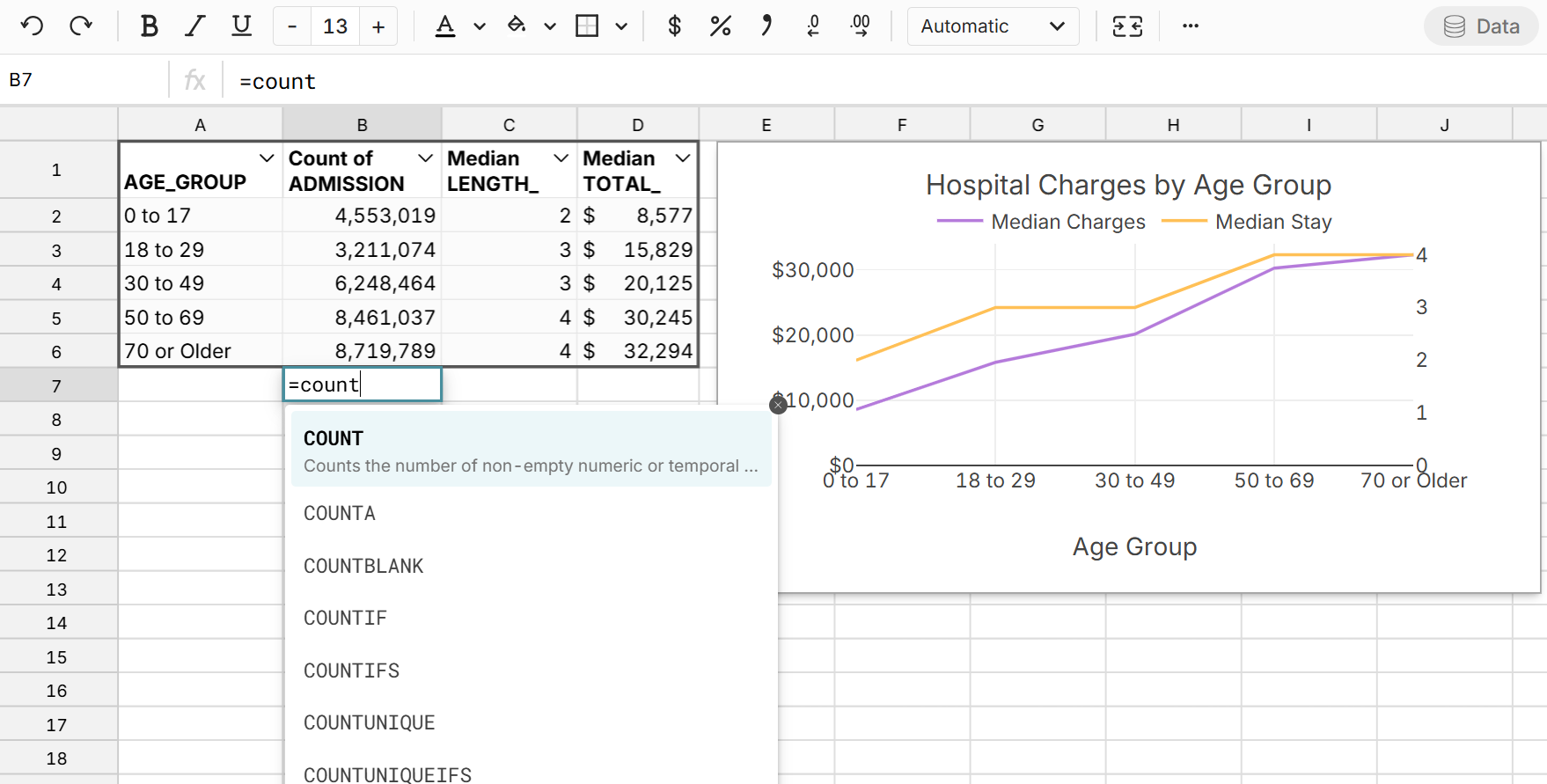Screen dimensions: 1547x784
Task: Click the Redo arrow icon
Action: (x=81, y=26)
